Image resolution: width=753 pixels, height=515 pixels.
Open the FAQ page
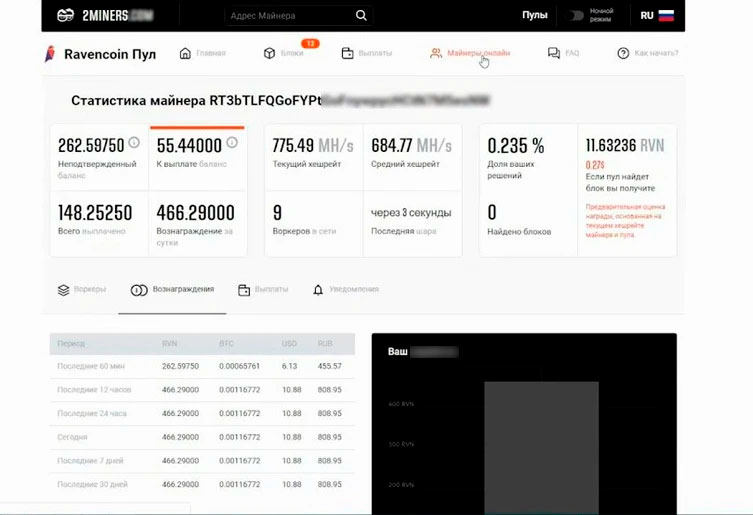click(x=564, y=54)
